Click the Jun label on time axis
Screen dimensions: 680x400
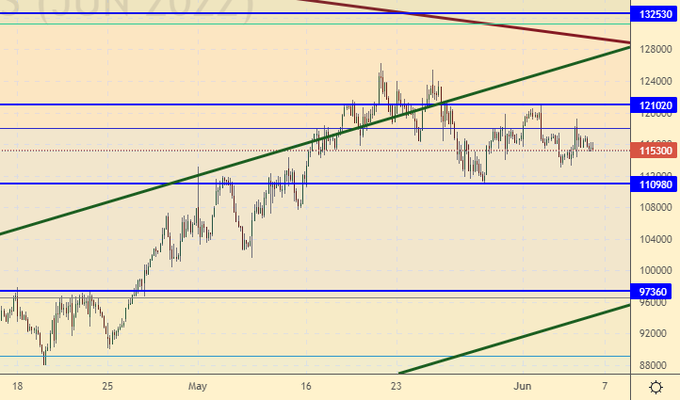520,385
